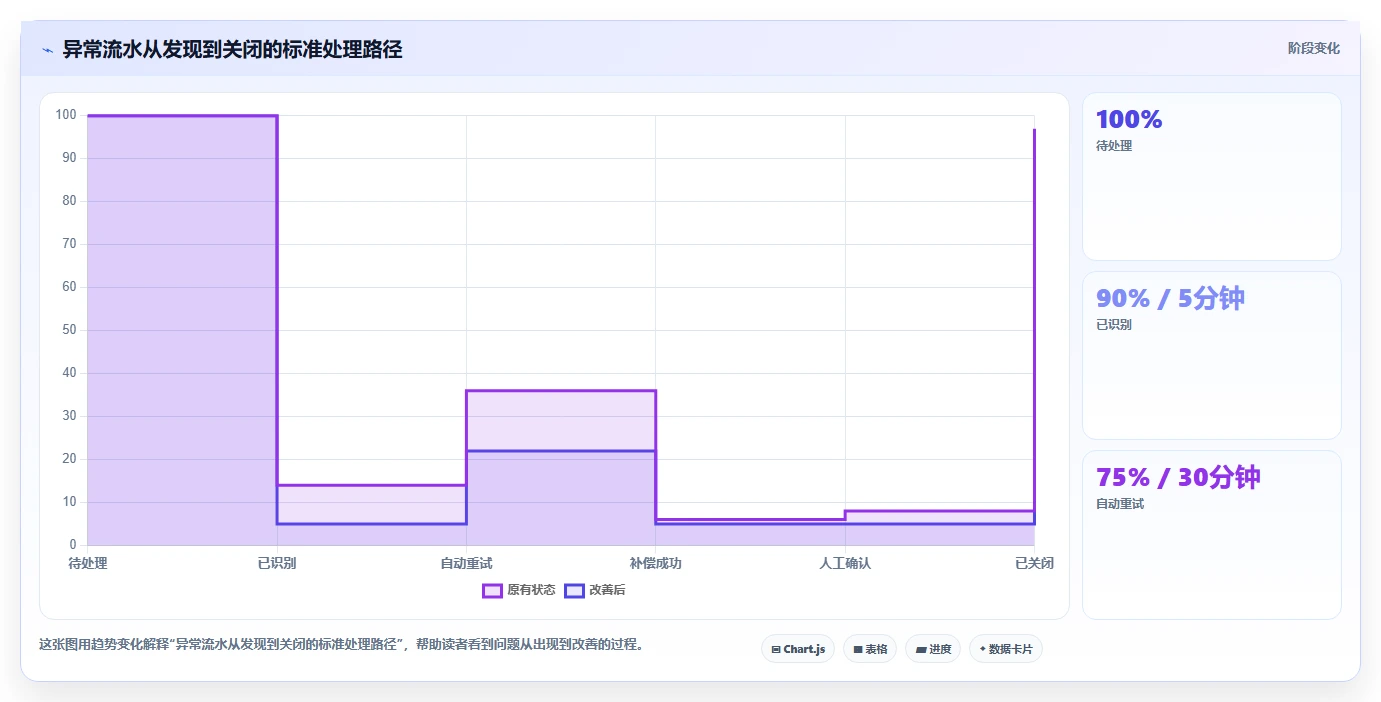Click the 阶段变化 badge in the header
Image resolution: width=1381 pixels, height=702 pixels.
[x=1313, y=48]
